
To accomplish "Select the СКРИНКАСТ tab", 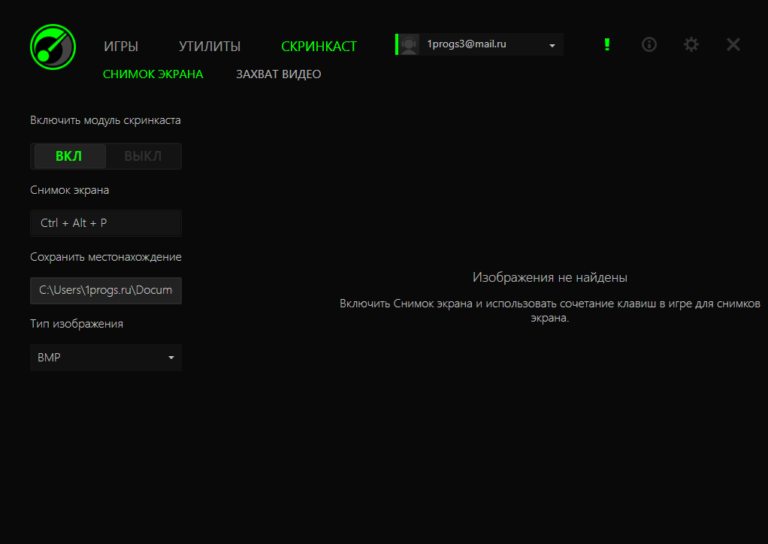I will pyautogui.click(x=319, y=46).
